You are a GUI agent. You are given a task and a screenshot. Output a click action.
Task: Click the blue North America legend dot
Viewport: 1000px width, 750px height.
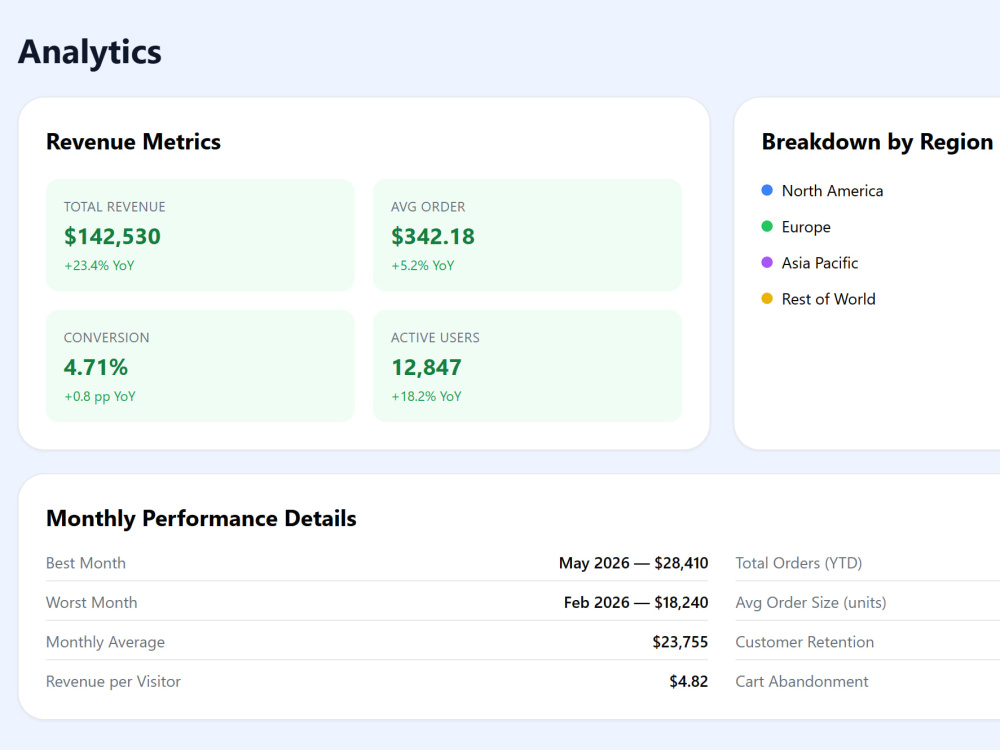click(767, 190)
